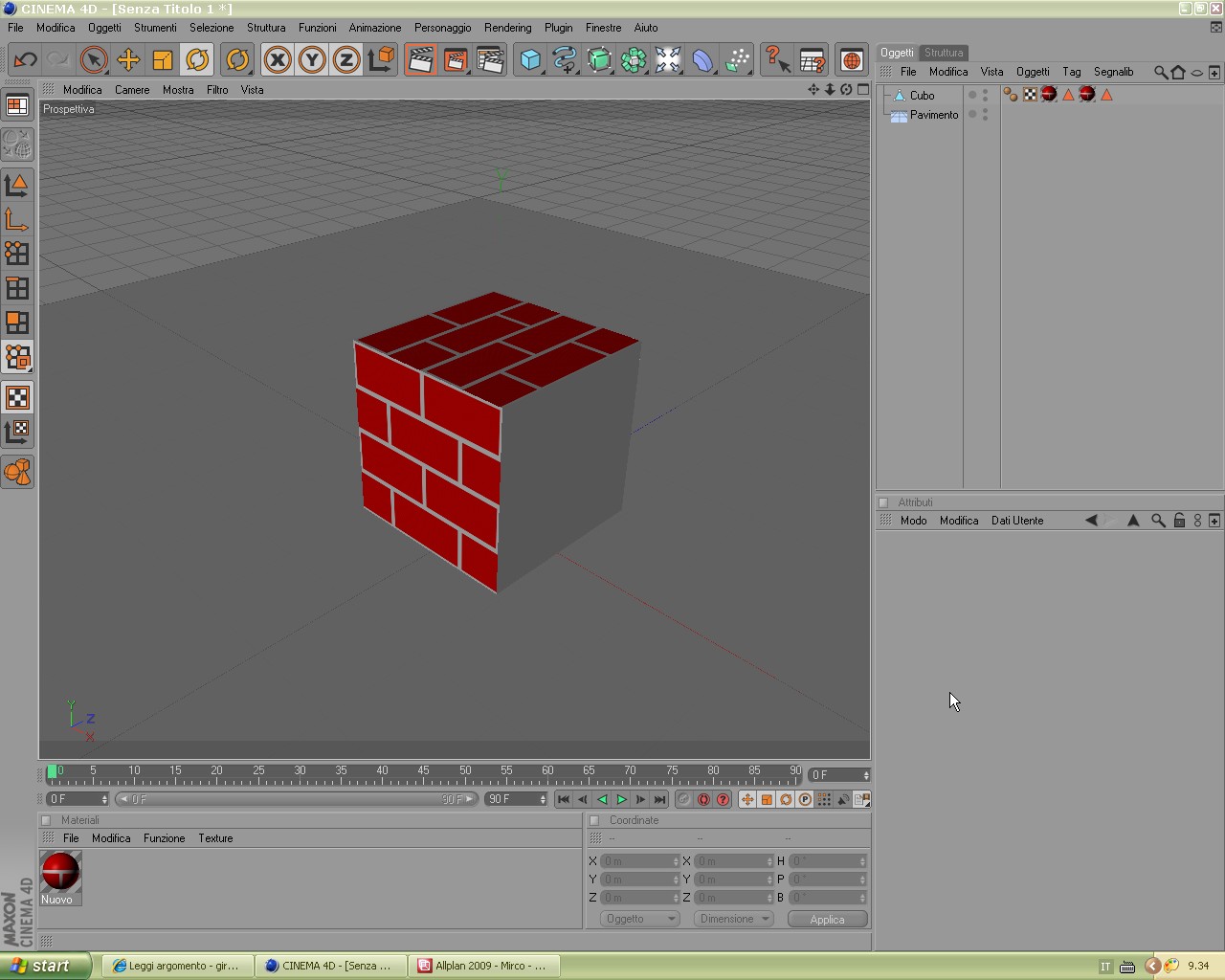Enable texture mode checkerboard icon
The image size is (1225, 980).
point(17,397)
